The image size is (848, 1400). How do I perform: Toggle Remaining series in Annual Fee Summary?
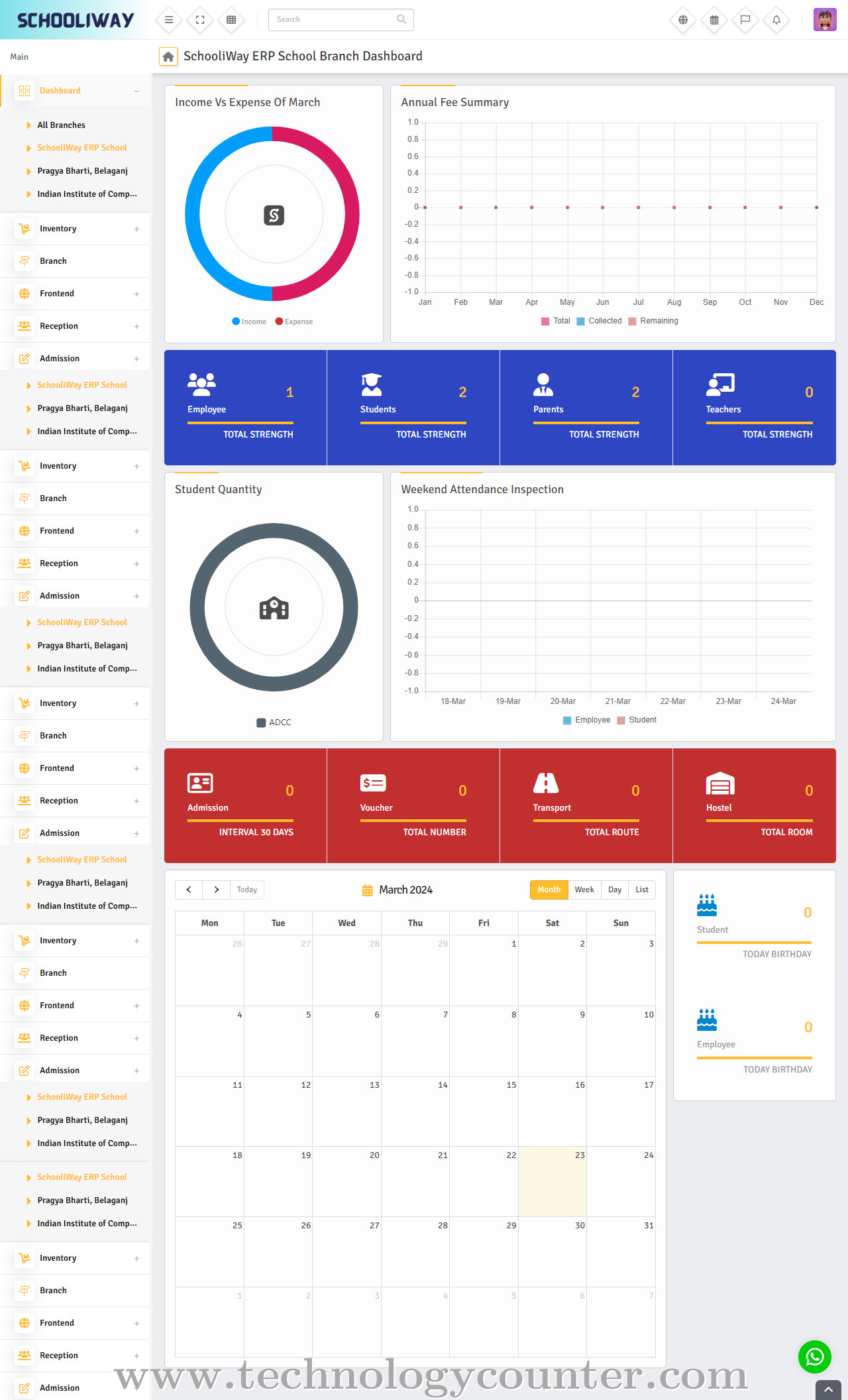click(x=653, y=321)
